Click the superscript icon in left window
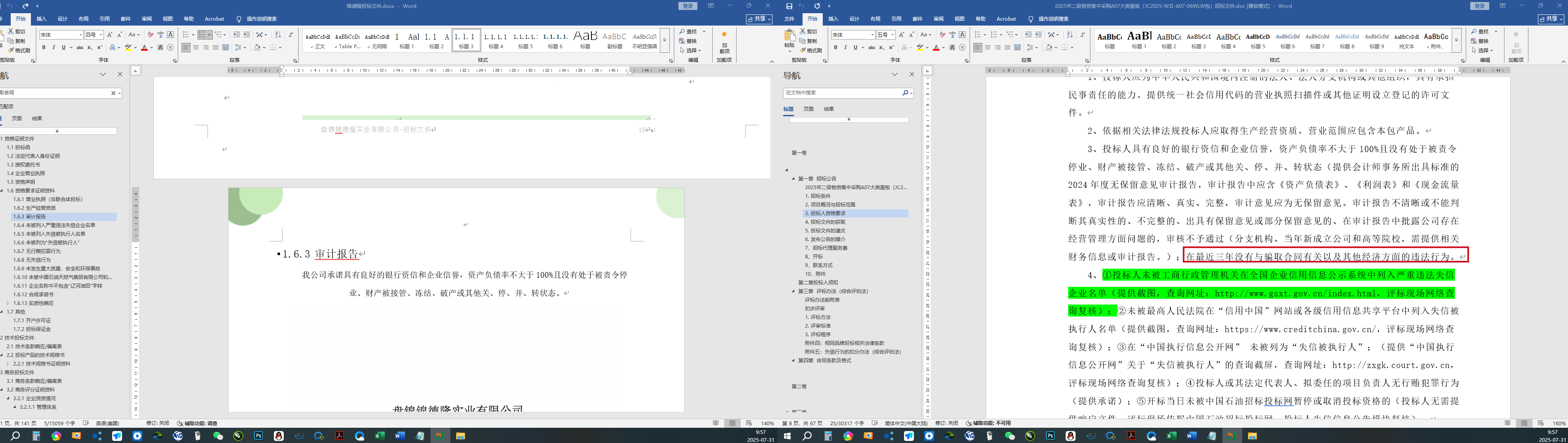This screenshot has width=1568, height=443. [100, 47]
